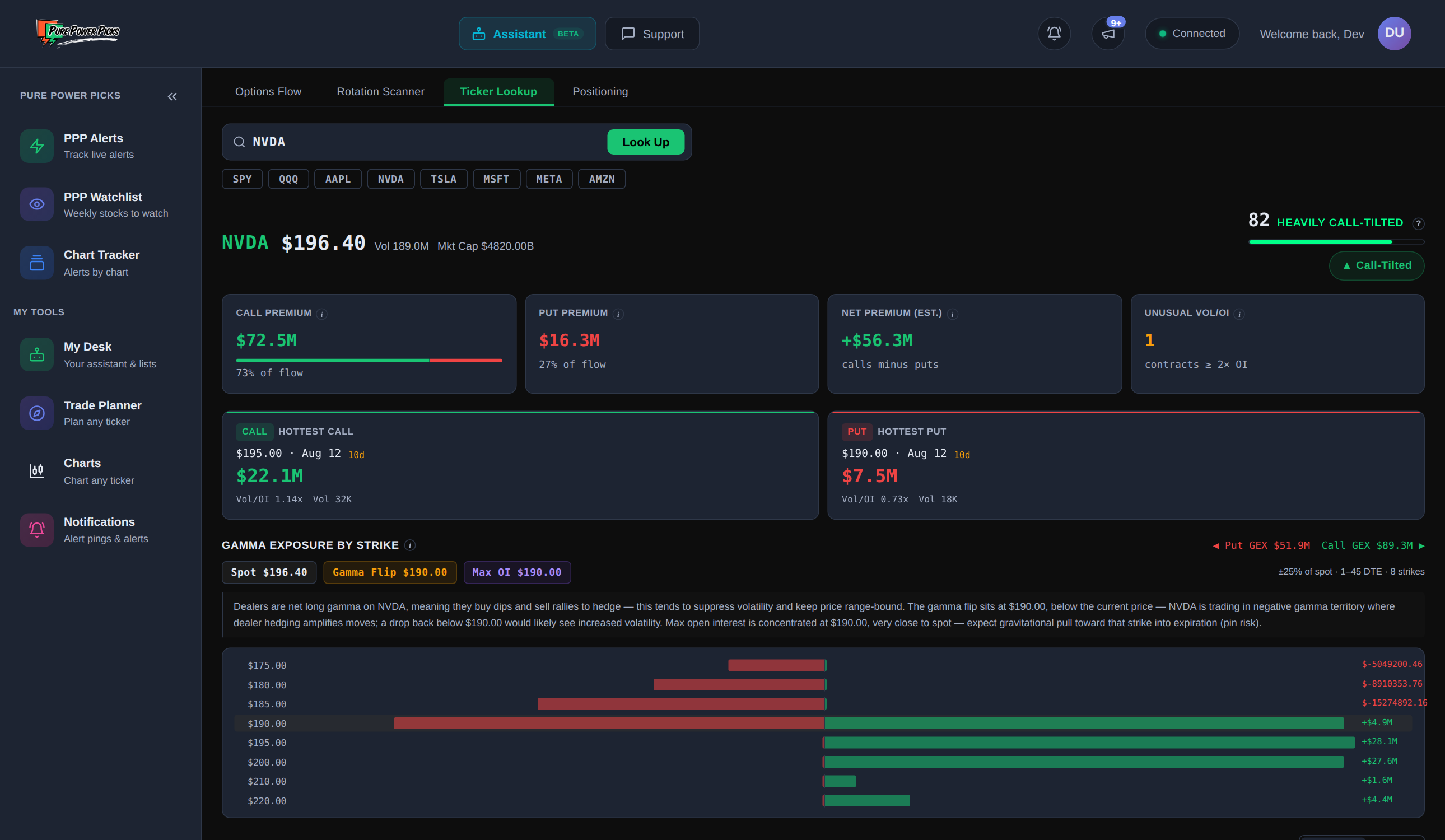Show Gamma Exposure info icon
The width and height of the screenshot is (1445, 840).
(x=409, y=545)
